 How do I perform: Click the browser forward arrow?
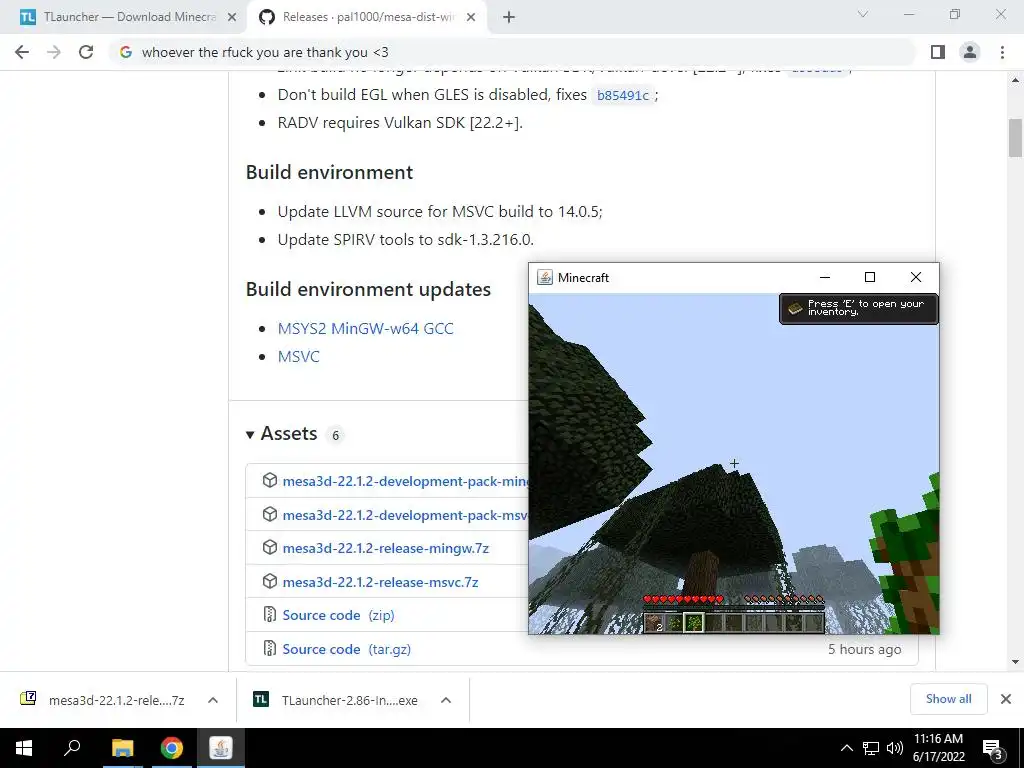coord(54,52)
